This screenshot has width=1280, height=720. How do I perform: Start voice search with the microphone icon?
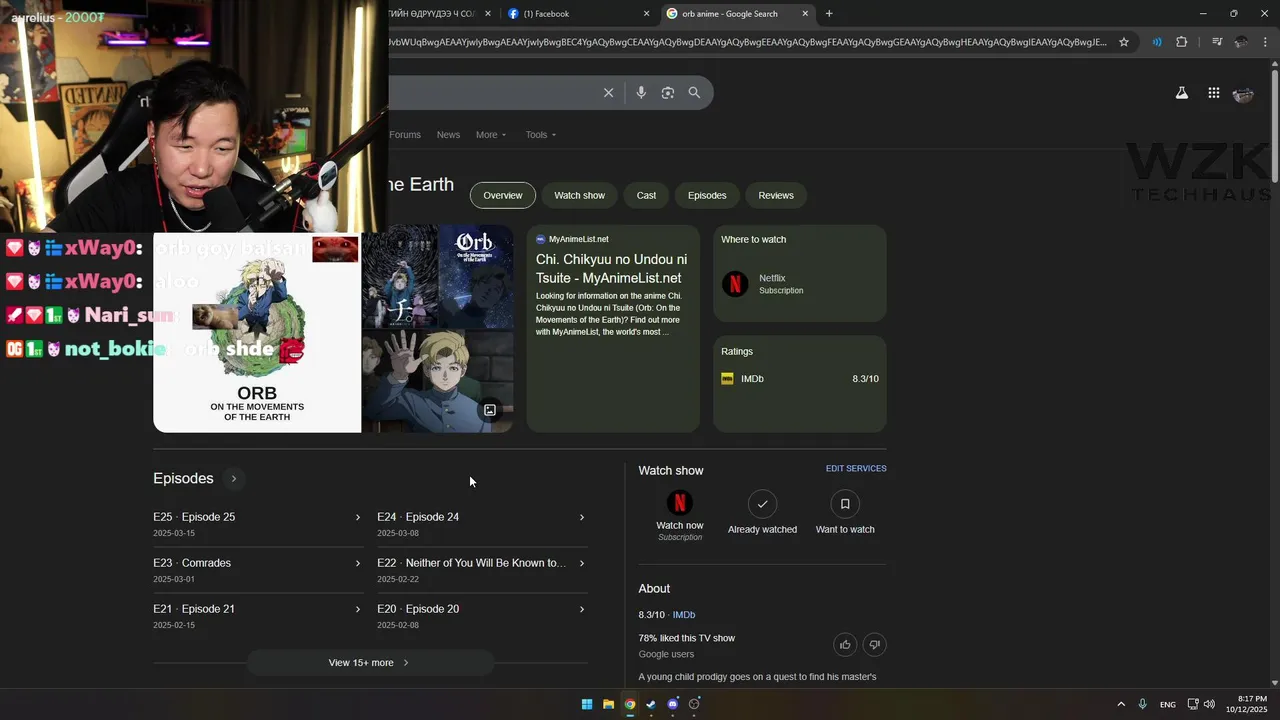641,93
